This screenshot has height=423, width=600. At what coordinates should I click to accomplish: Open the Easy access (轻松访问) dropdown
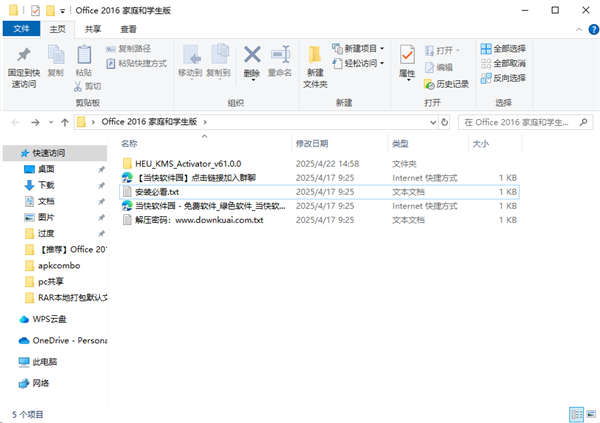pyautogui.click(x=382, y=63)
